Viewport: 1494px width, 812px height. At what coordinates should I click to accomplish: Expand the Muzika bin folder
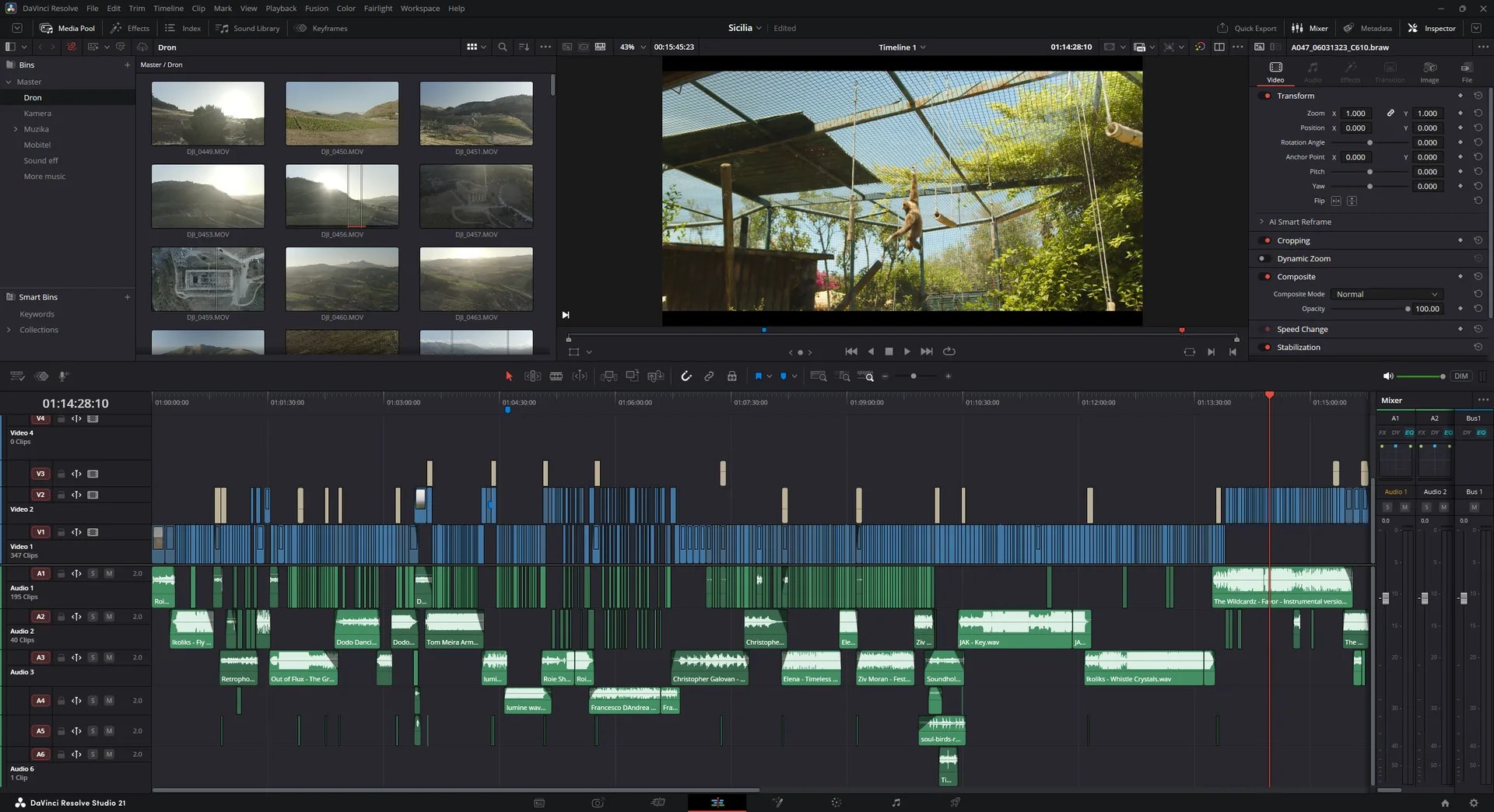click(x=16, y=129)
